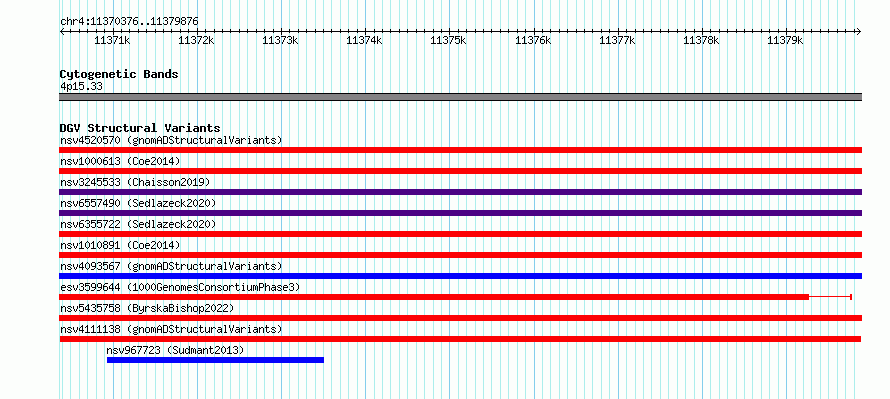The height and width of the screenshot is (399, 890).
Task: Click the nsv4111138 red variant bar
Action: pos(460,339)
